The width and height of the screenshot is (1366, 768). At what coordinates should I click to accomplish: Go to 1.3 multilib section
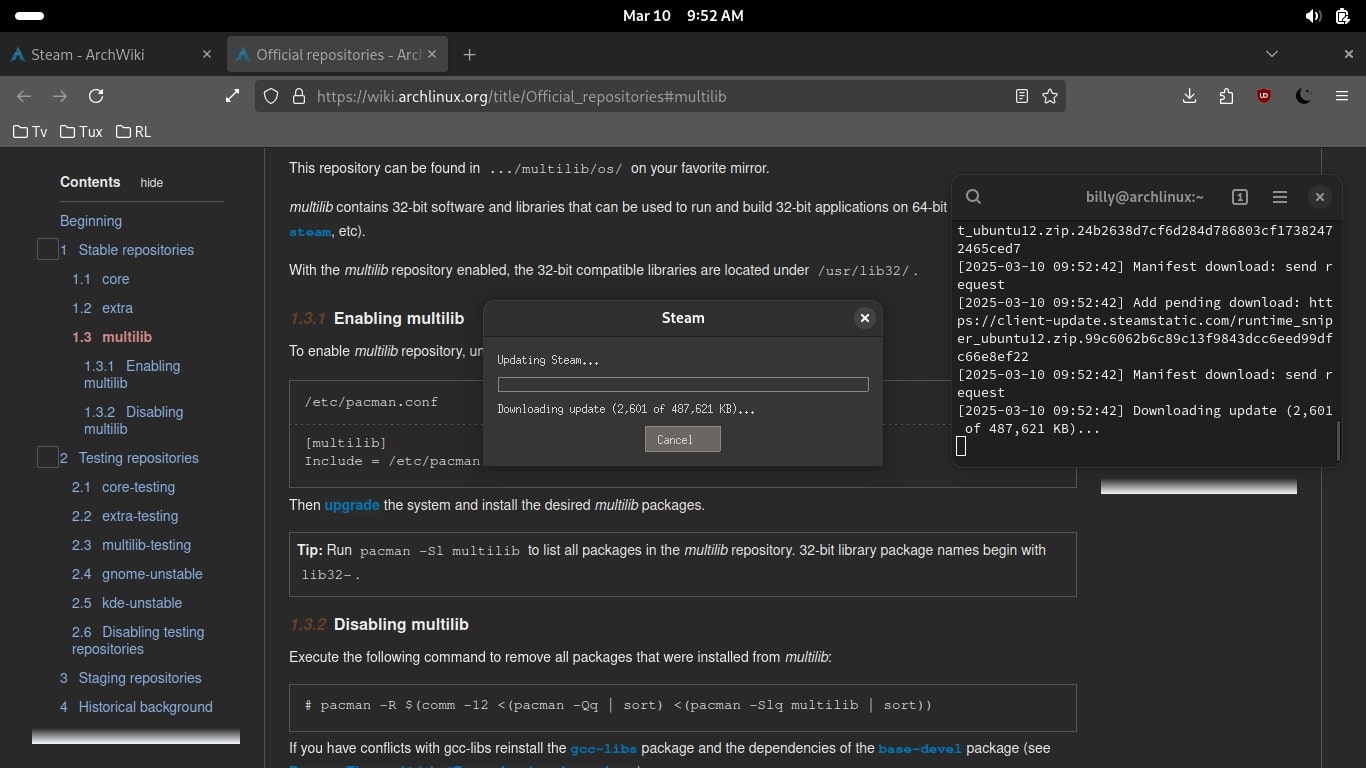112,337
